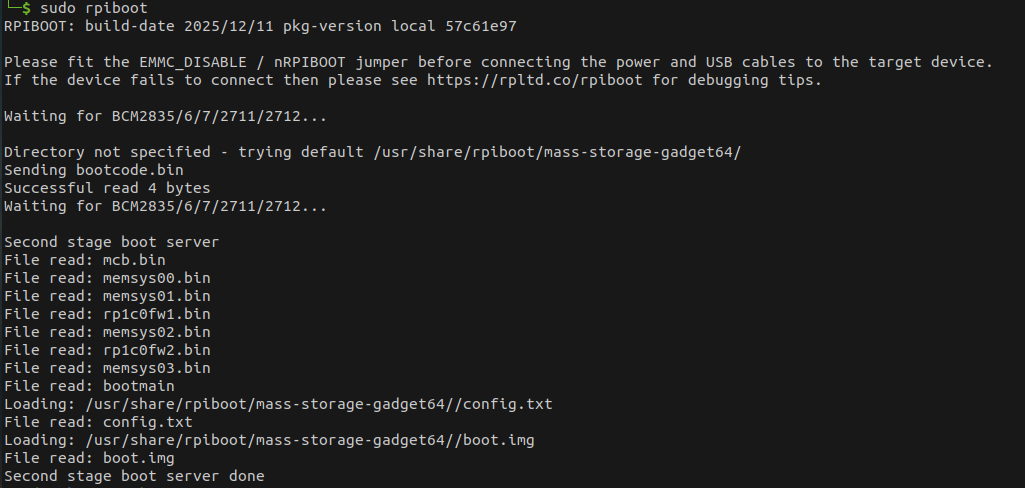1025x488 pixels.
Task: Click the RPIBOOT build-date version line
Action: pos(260,25)
